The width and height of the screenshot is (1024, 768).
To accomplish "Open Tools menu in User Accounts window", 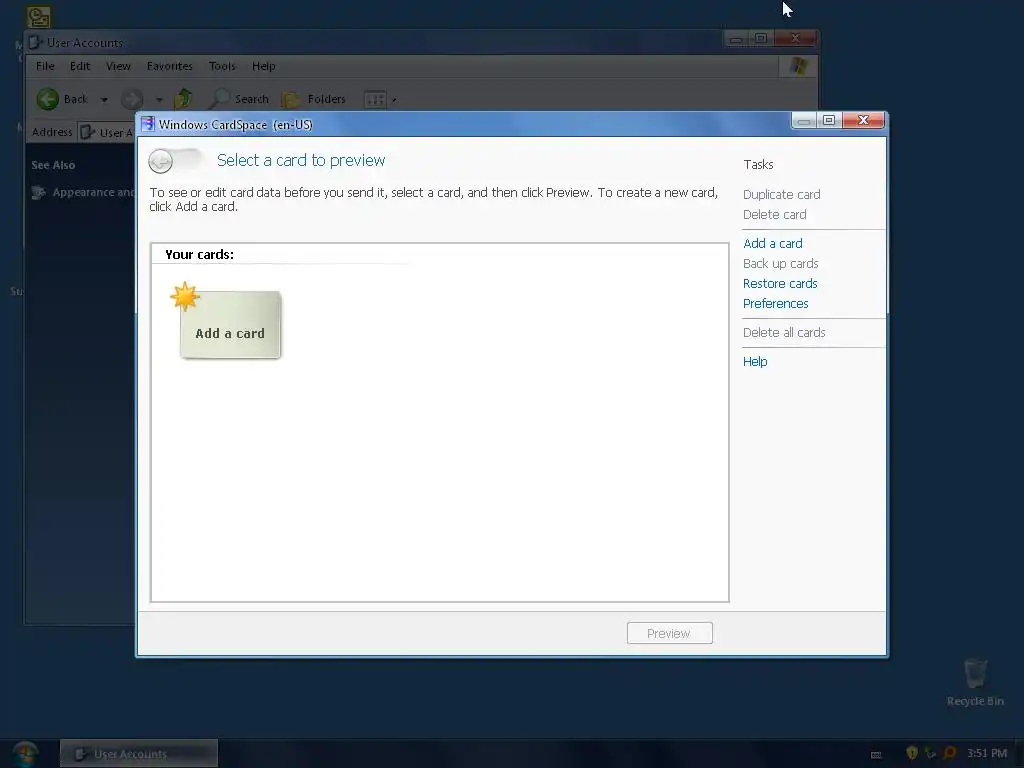I will pos(222,66).
